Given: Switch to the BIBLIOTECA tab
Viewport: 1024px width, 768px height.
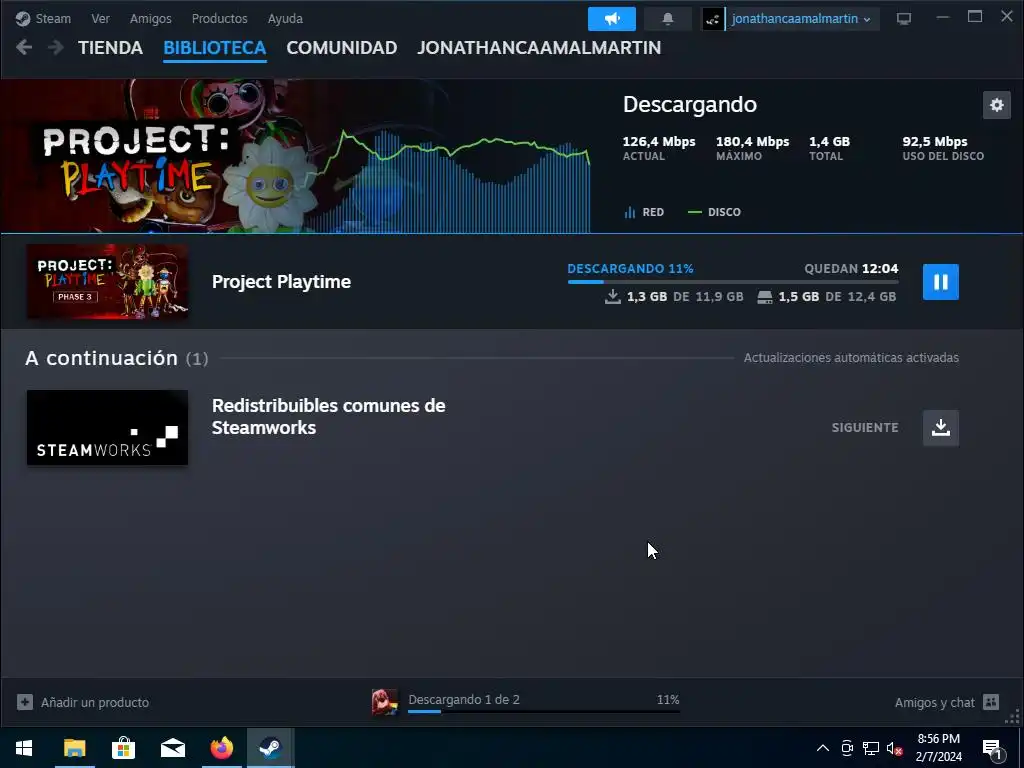Looking at the screenshot, I should point(214,48).
